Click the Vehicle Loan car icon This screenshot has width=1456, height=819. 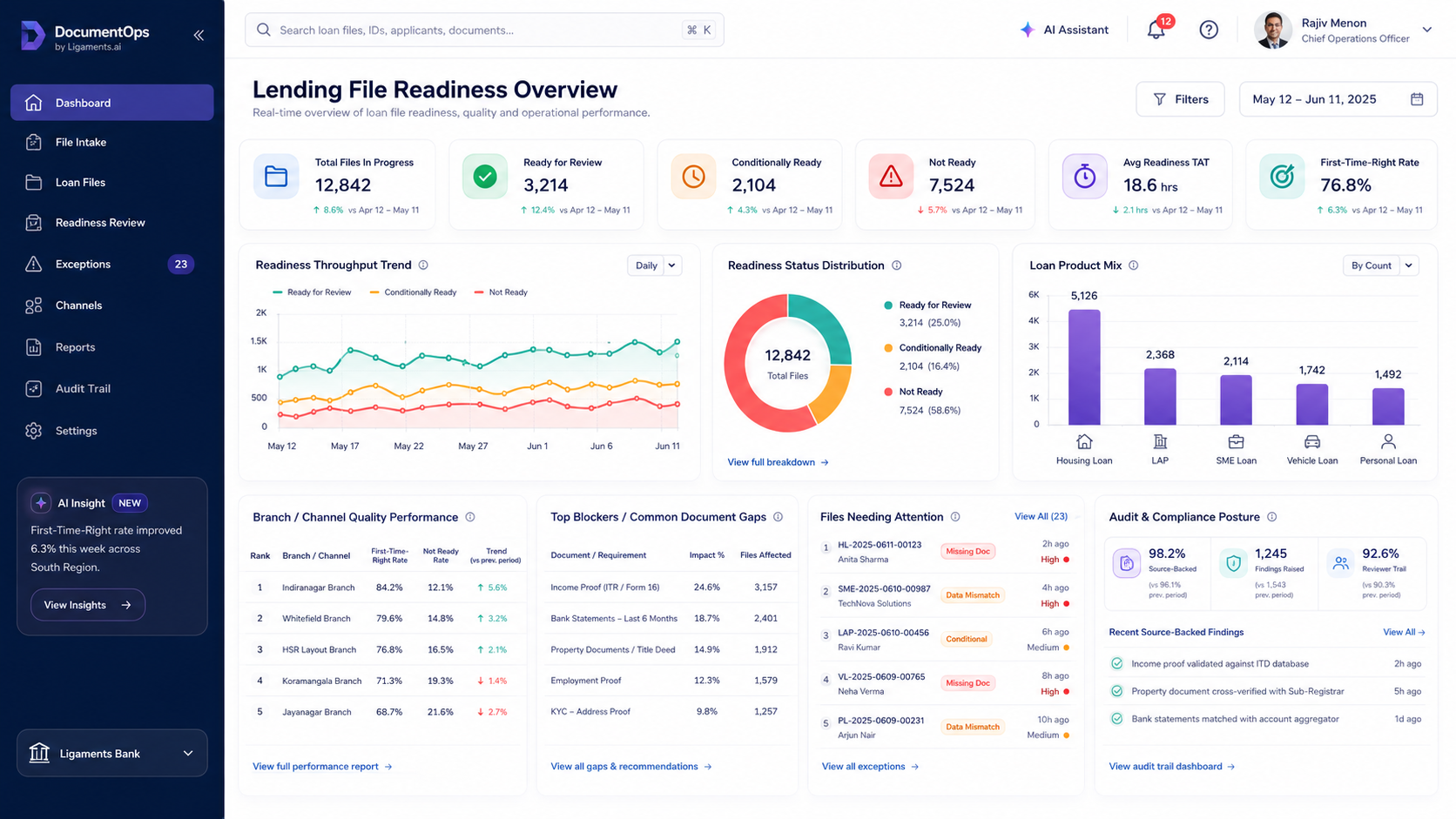[x=1312, y=441]
